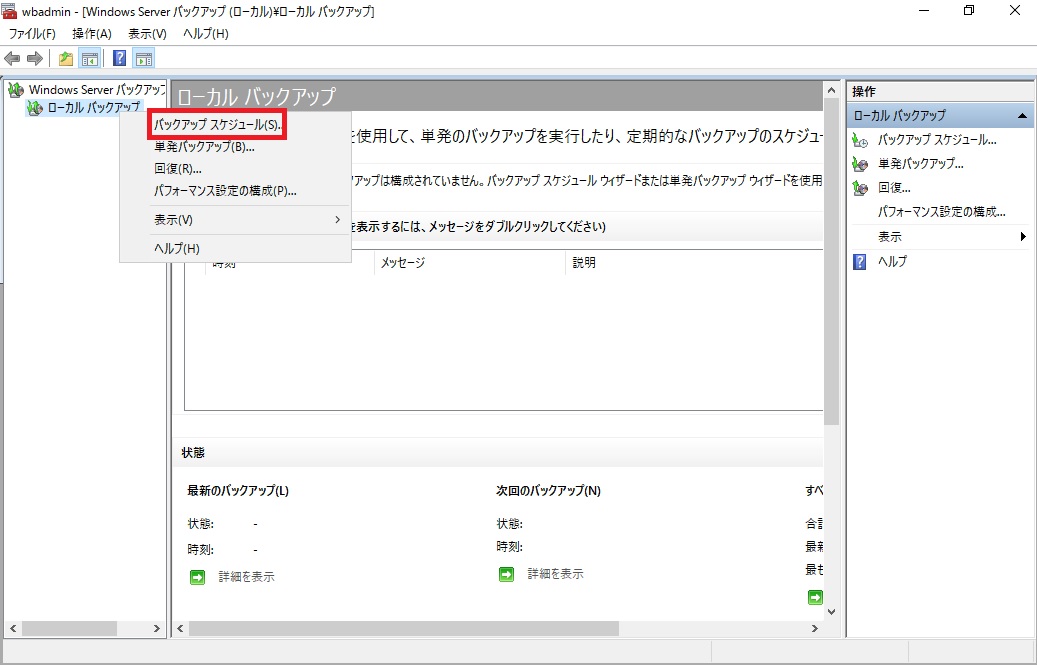Click the wbadmin app icon in title bar

click(9, 11)
